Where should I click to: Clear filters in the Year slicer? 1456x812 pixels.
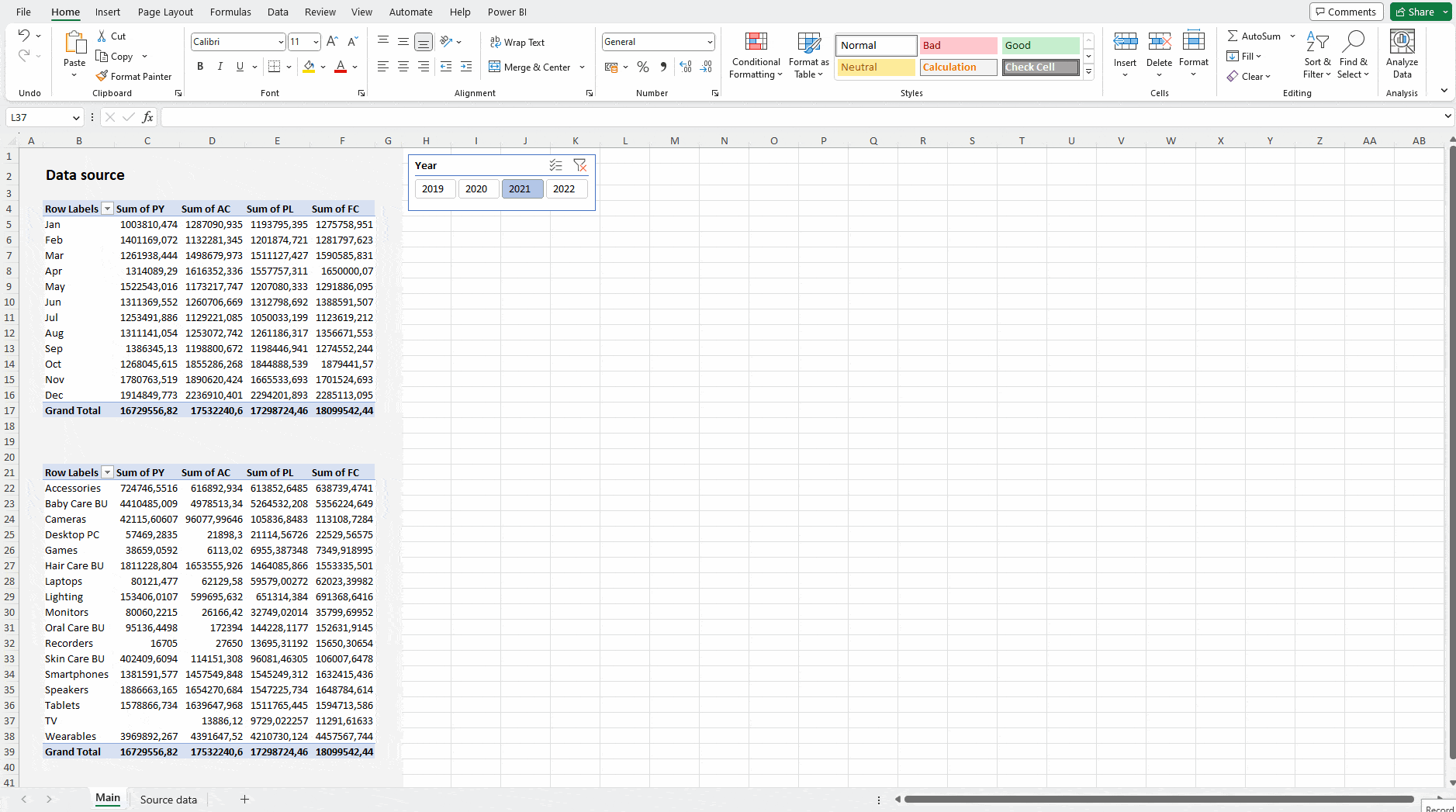580,165
